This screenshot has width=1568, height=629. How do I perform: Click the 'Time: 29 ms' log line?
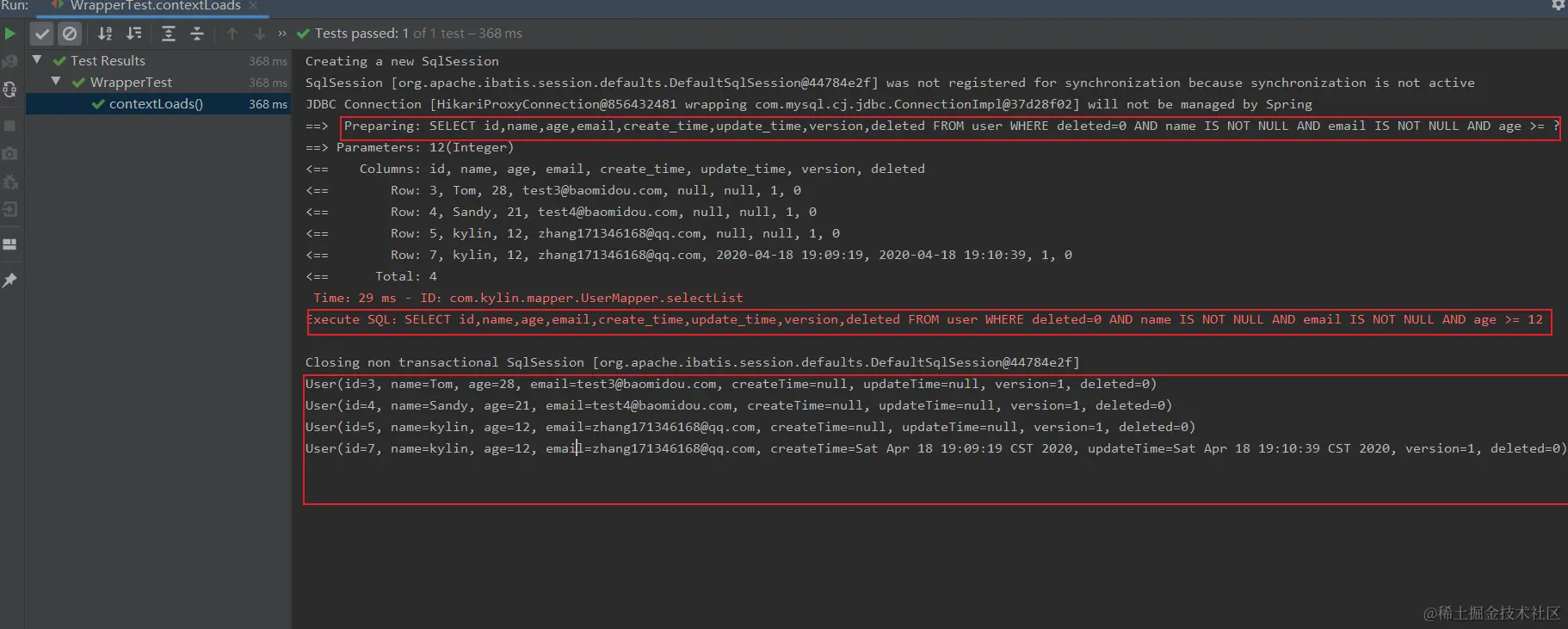point(528,298)
